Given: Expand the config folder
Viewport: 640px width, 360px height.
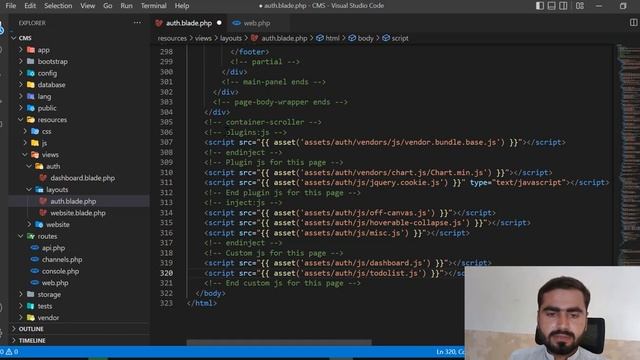Looking at the screenshot, I should [47, 73].
